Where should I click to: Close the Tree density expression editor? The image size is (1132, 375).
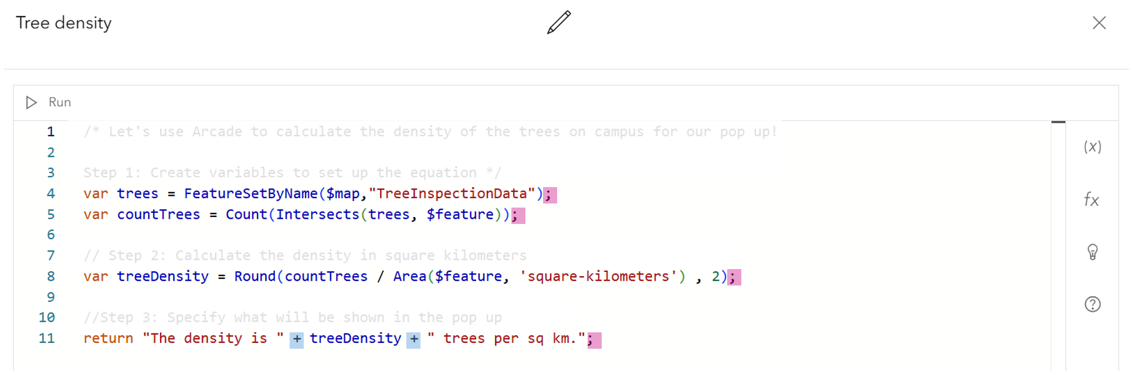(x=1099, y=23)
